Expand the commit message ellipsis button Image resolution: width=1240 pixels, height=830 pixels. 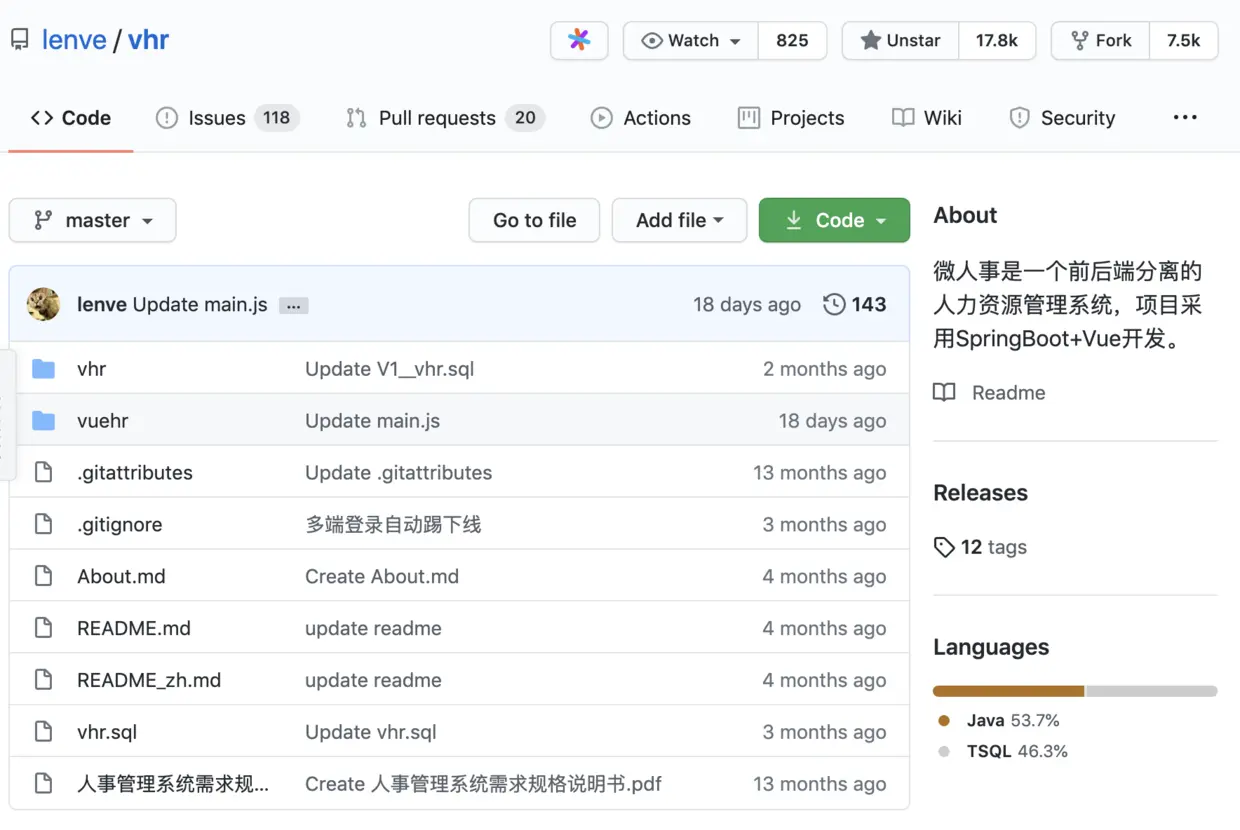293,306
